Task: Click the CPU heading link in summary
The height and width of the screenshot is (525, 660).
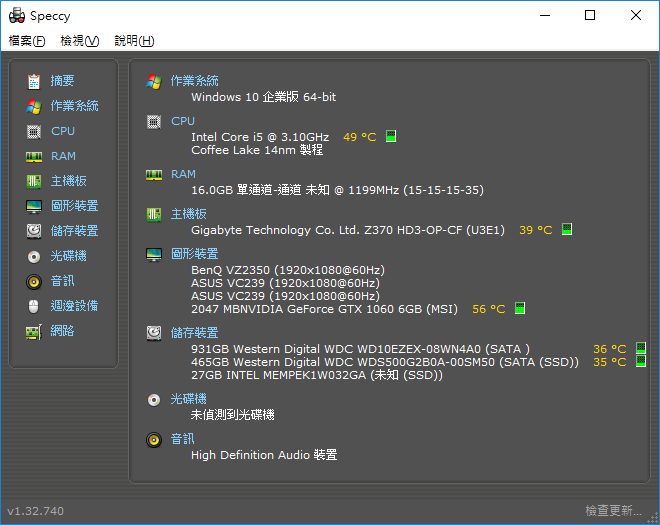Action: click(x=183, y=121)
